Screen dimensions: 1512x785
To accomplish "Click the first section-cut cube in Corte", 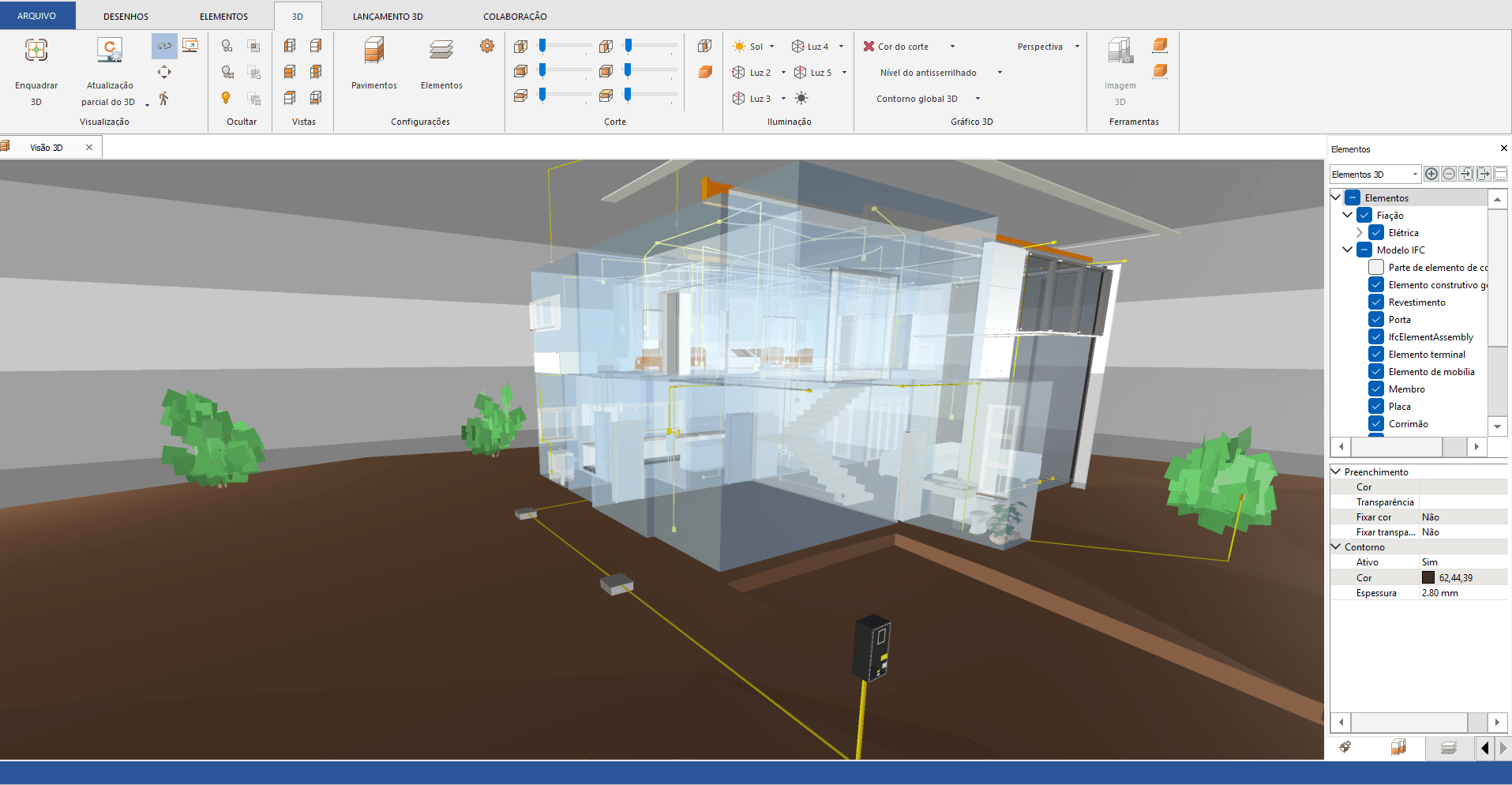I will pos(520,46).
